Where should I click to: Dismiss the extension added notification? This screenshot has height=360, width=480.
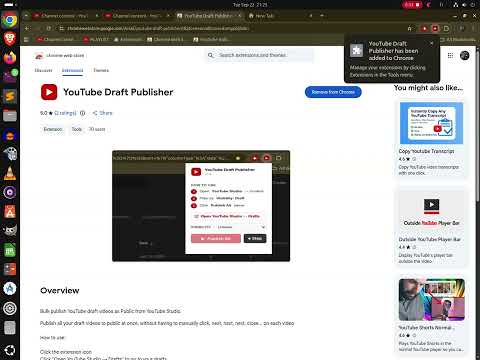(x=432, y=43)
